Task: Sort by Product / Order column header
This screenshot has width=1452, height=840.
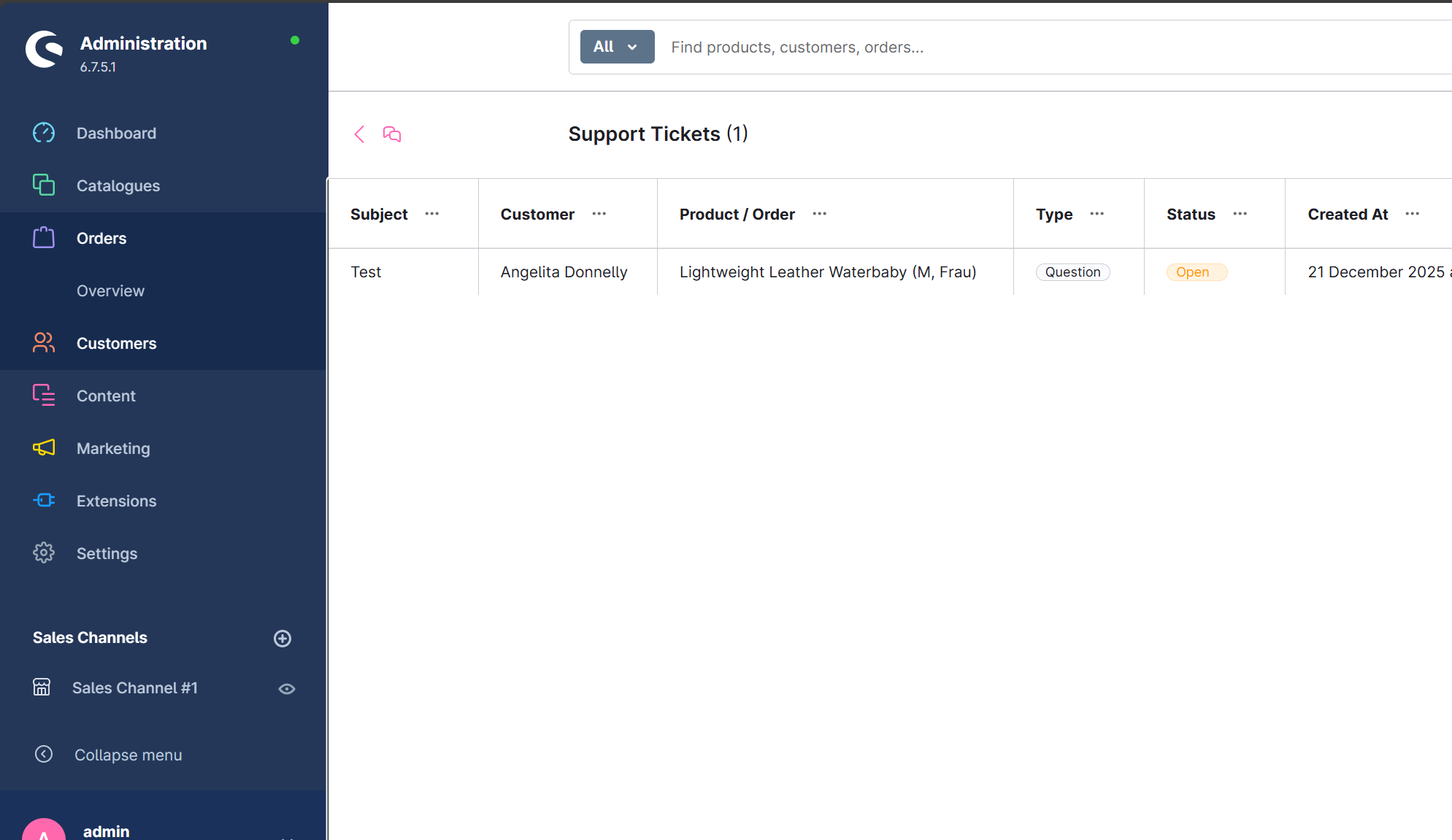Action: click(737, 215)
